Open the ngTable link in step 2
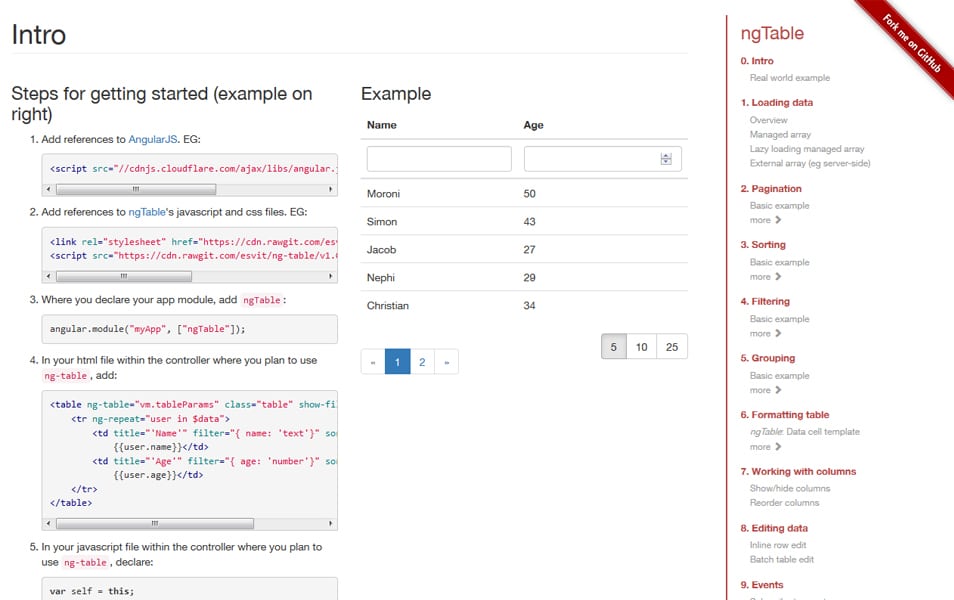954x600 pixels. (147, 212)
